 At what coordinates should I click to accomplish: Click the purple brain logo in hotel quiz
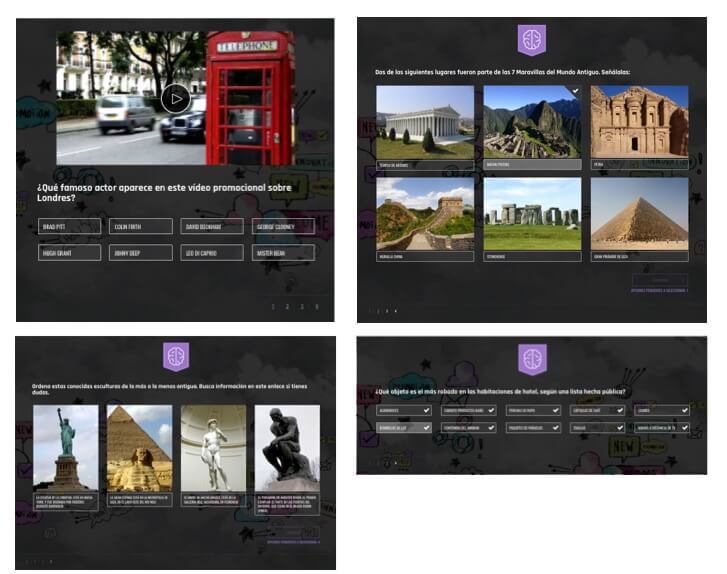point(532,359)
